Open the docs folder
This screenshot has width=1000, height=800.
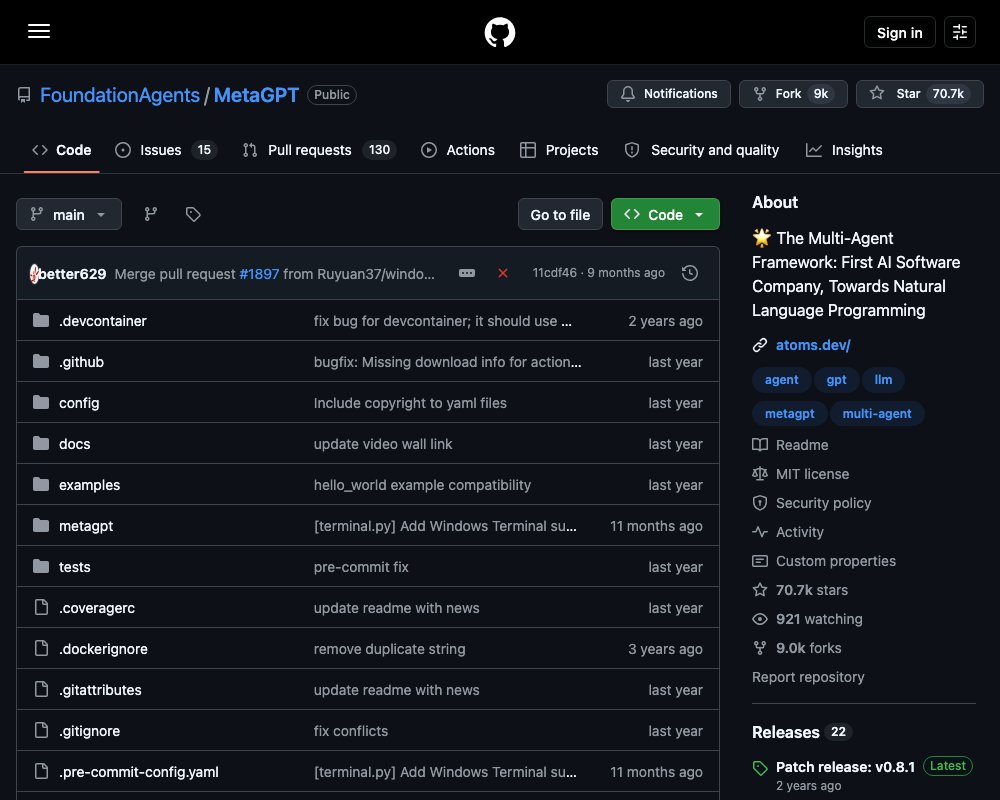click(75, 444)
